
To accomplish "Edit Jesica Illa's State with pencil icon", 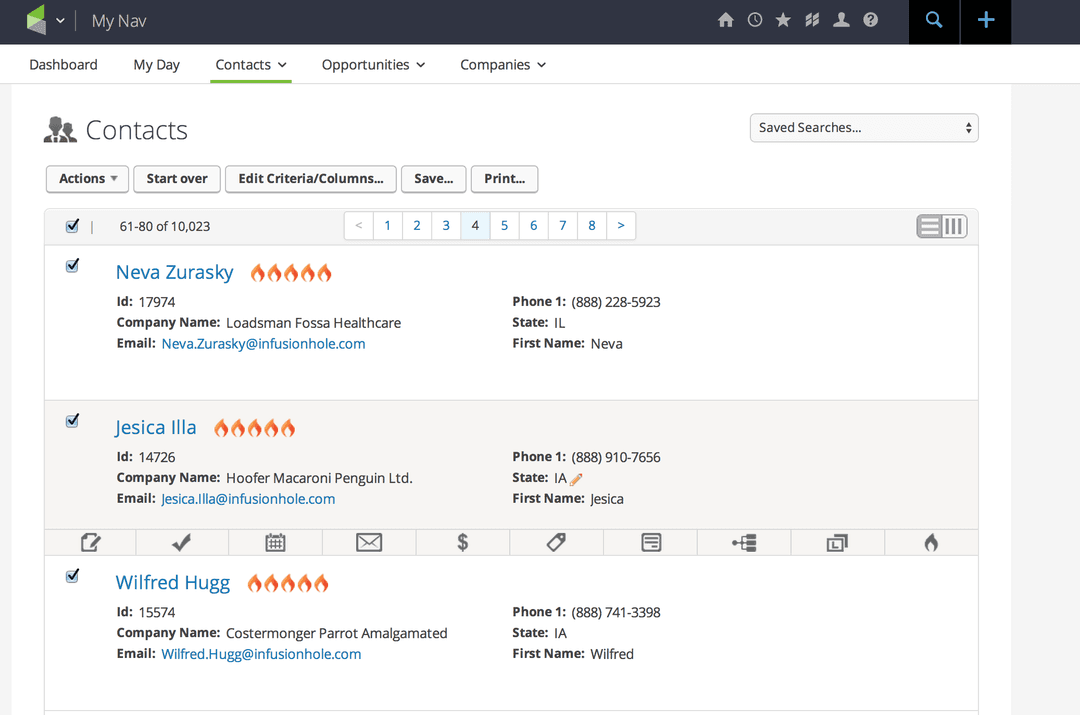I will tap(577, 479).
